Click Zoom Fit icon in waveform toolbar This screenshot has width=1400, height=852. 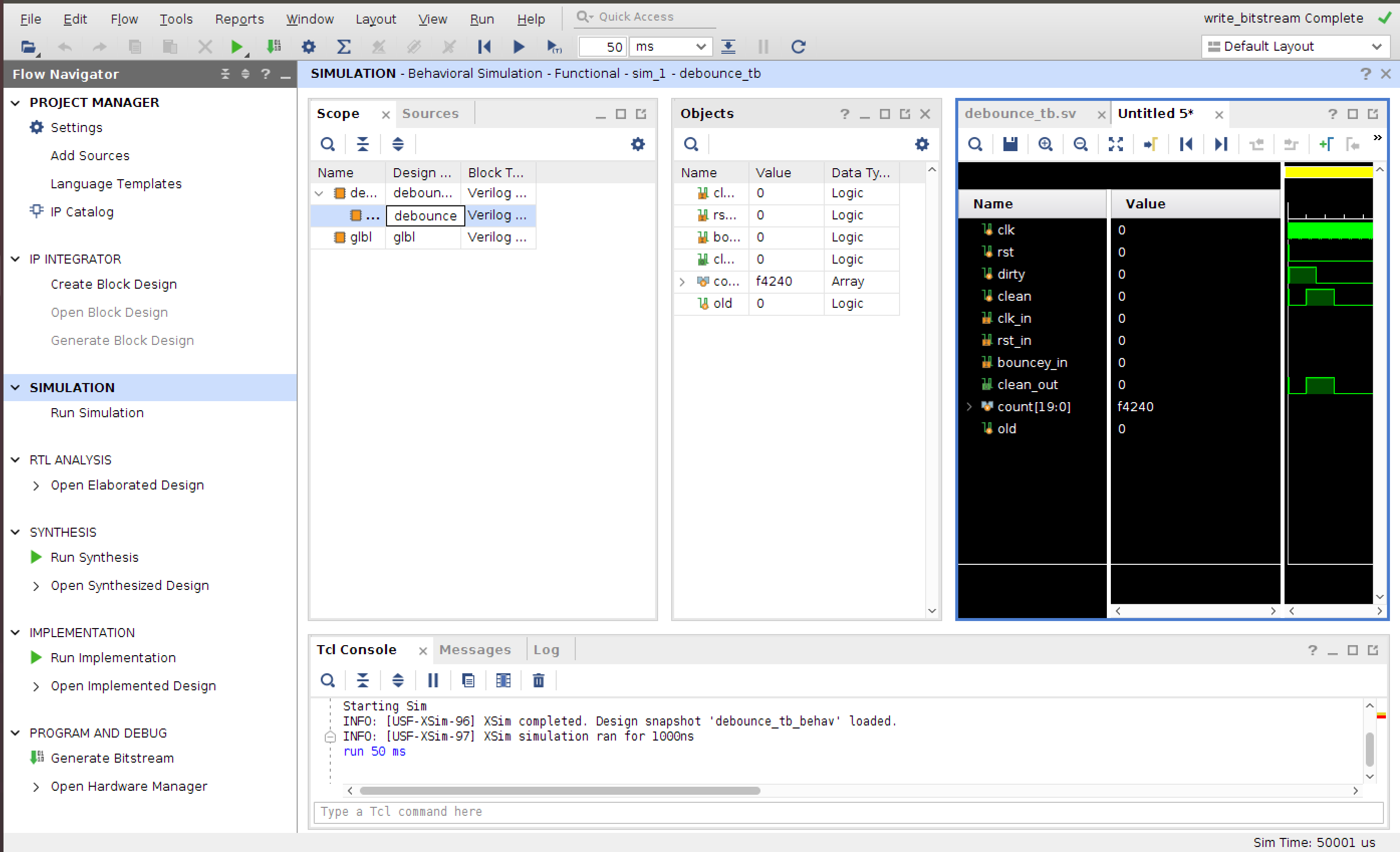(x=1115, y=145)
